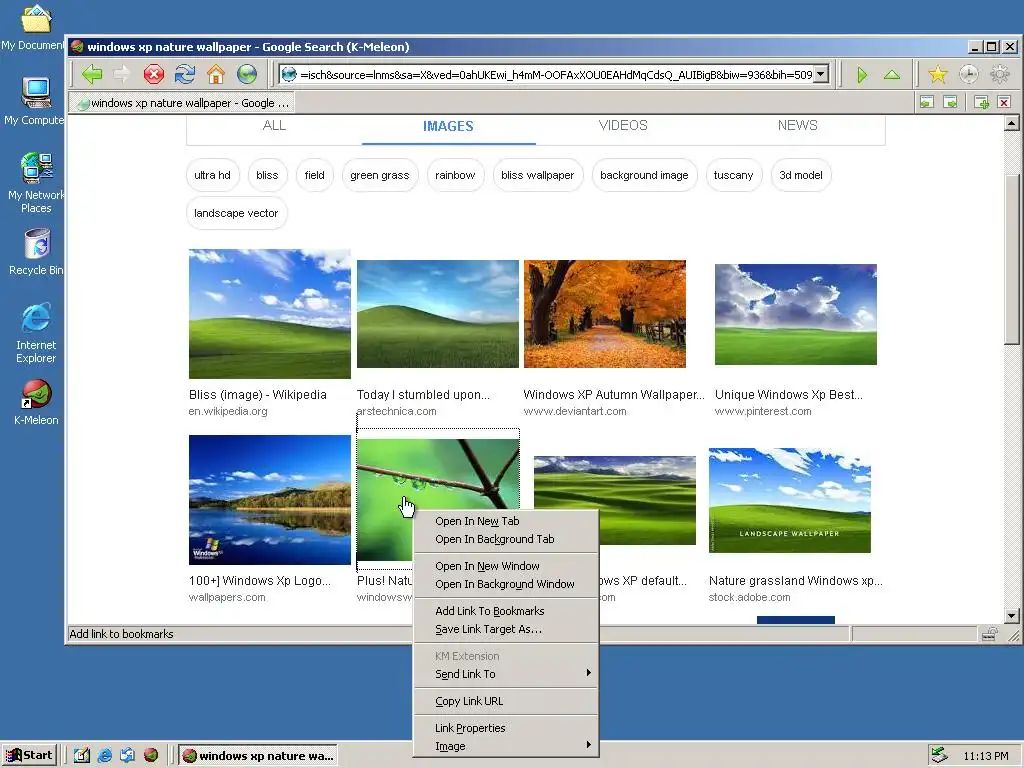Reload the page with the blue refresh icon
This screenshot has width=1024, height=768.
point(185,74)
